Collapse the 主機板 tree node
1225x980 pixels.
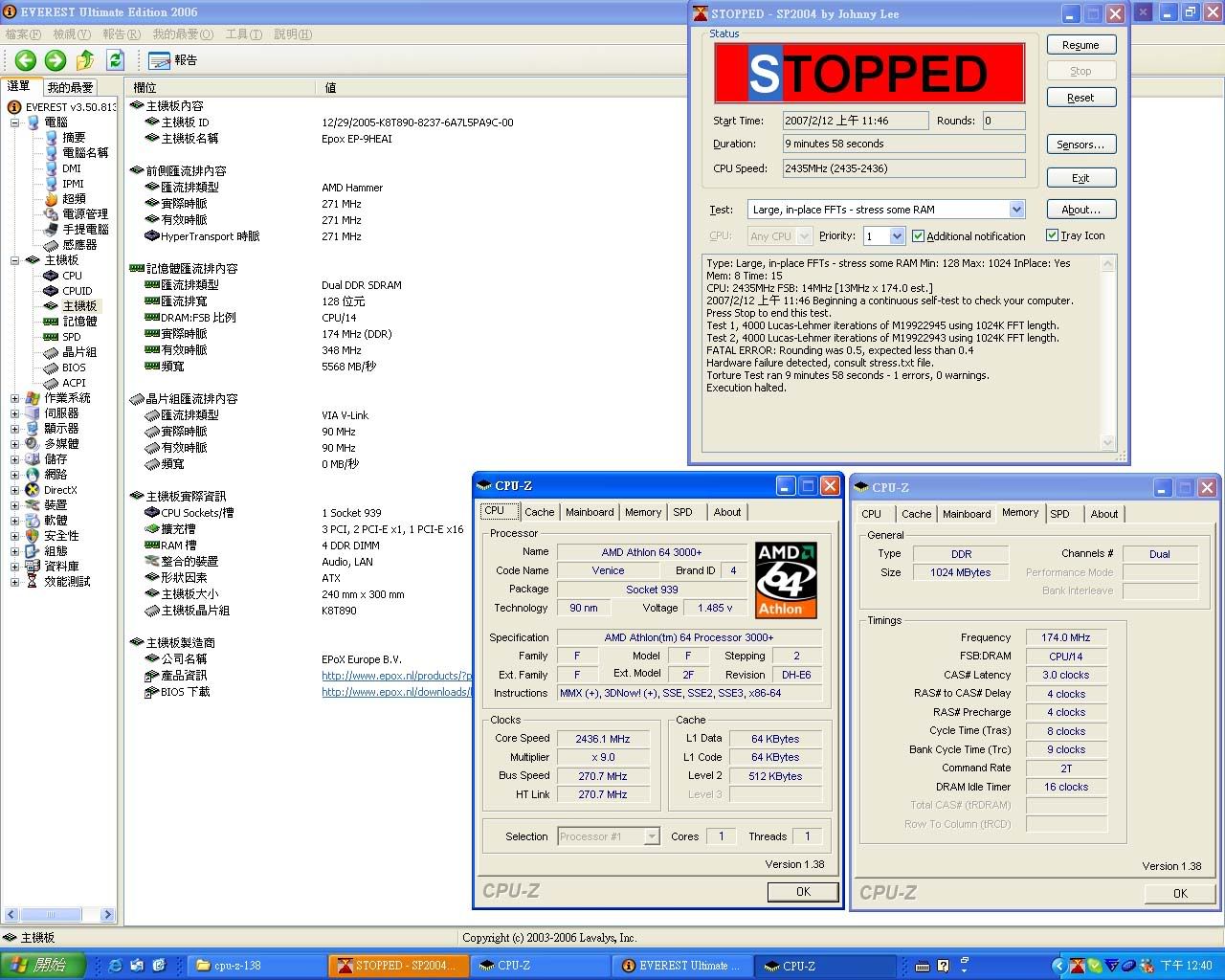coord(14,260)
